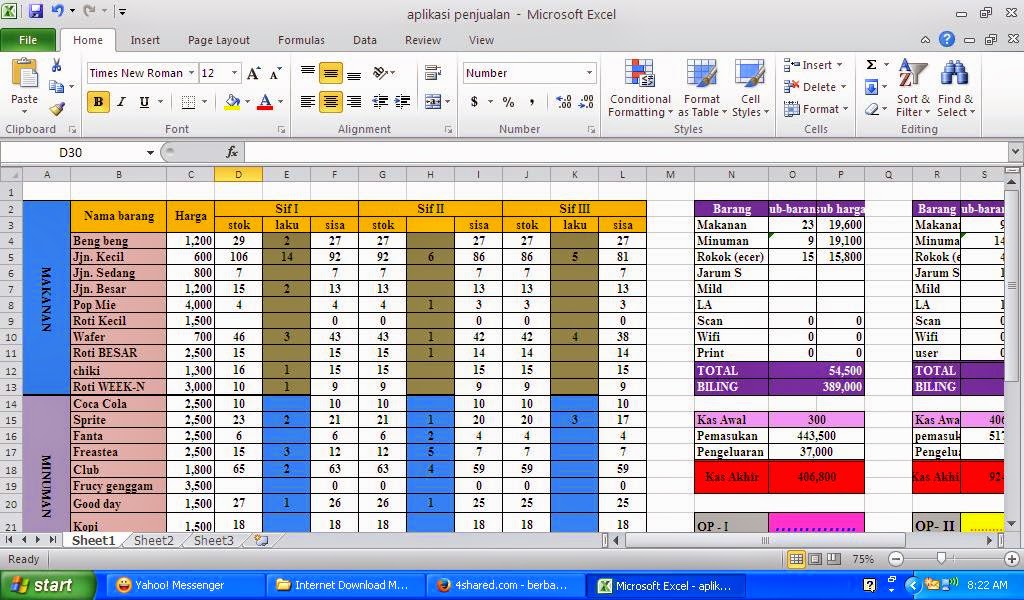This screenshot has height=600, width=1024.
Task: Click the formula bar input field
Action: [x=626, y=152]
